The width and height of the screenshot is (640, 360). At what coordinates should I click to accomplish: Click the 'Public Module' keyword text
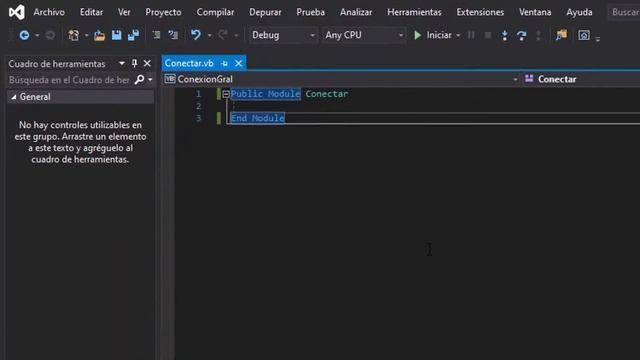pos(266,94)
